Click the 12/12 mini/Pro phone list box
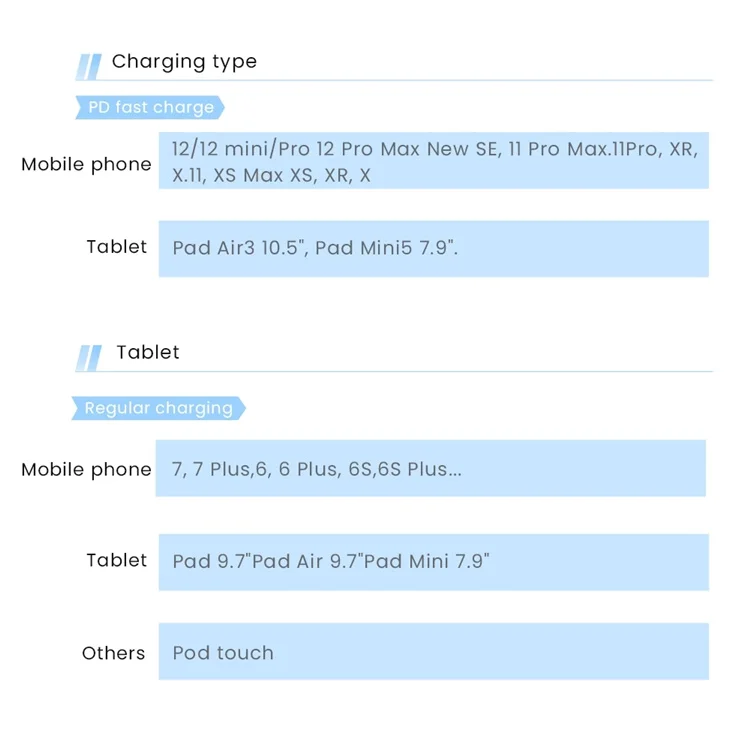 click(x=433, y=160)
